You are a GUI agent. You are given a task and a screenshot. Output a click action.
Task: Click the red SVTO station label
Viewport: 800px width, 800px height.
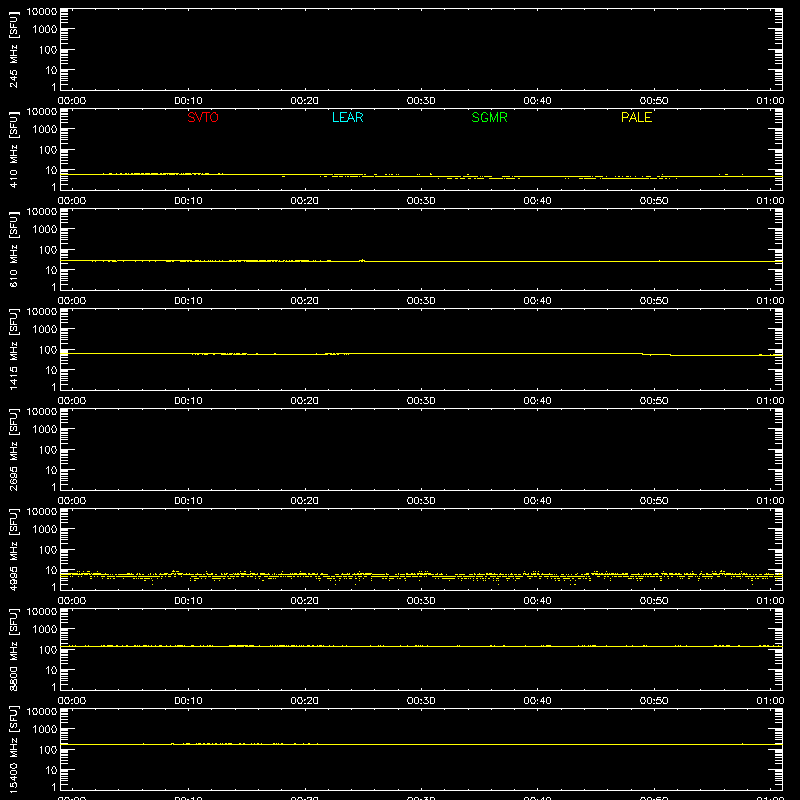[203, 117]
